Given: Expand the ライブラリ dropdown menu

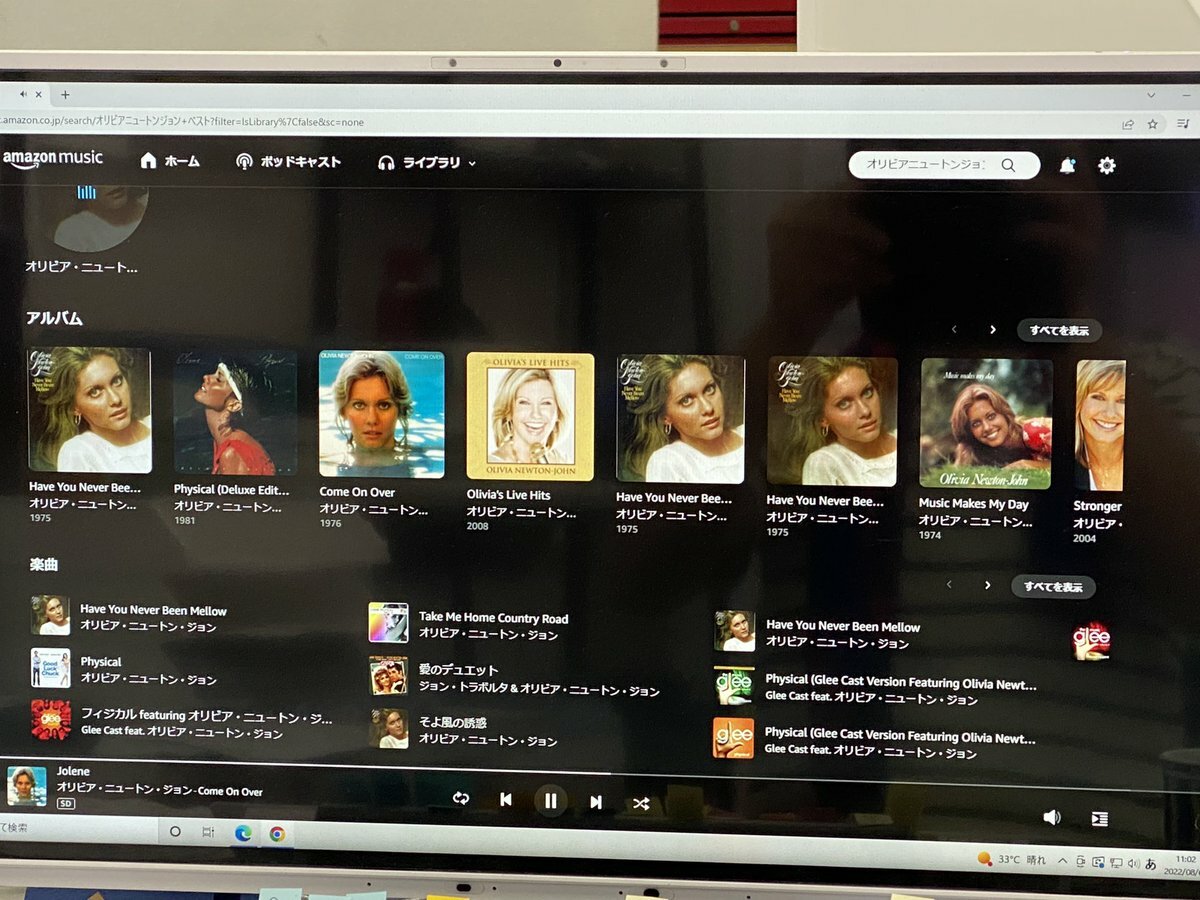Looking at the screenshot, I should (x=427, y=163).
